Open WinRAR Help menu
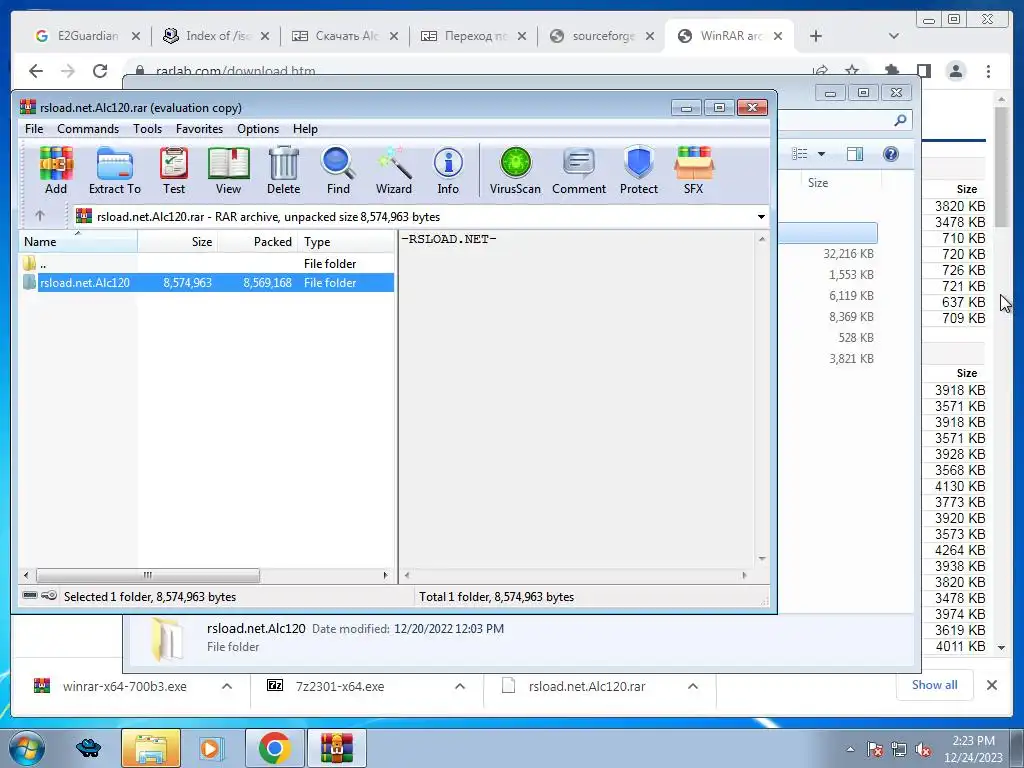This screenshot has height=768, width=1024. [x=305, y=129]
